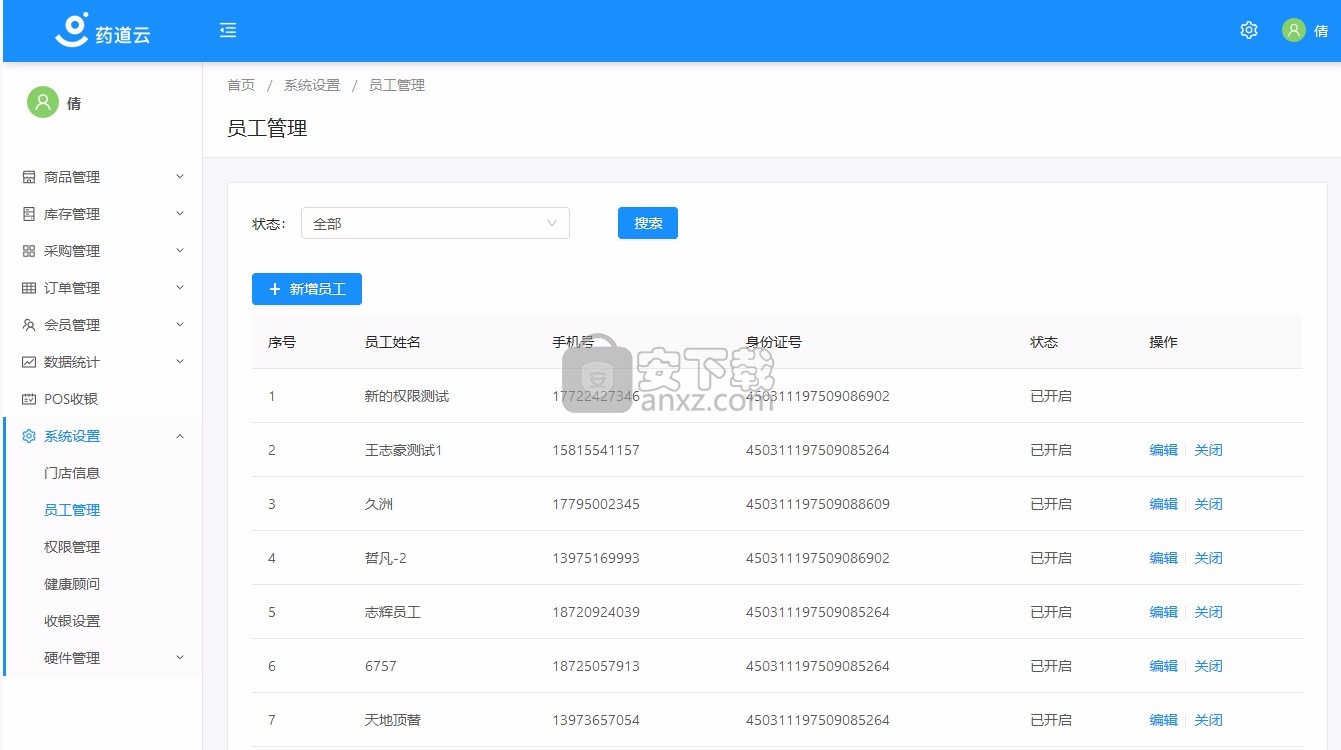Viewport: 1341px width, 750px height.
Task: Click 关闭 for 哲凡-2
Action: coord(1208,558)
